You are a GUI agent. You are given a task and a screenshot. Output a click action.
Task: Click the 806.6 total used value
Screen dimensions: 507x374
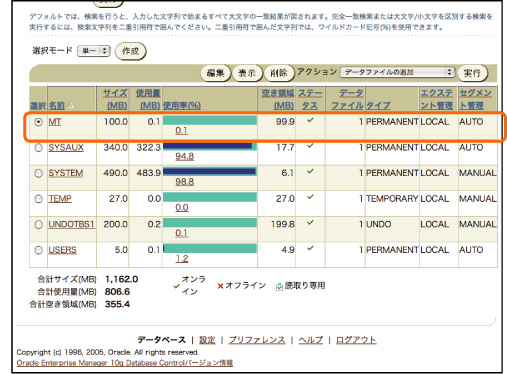pos(117,292)
